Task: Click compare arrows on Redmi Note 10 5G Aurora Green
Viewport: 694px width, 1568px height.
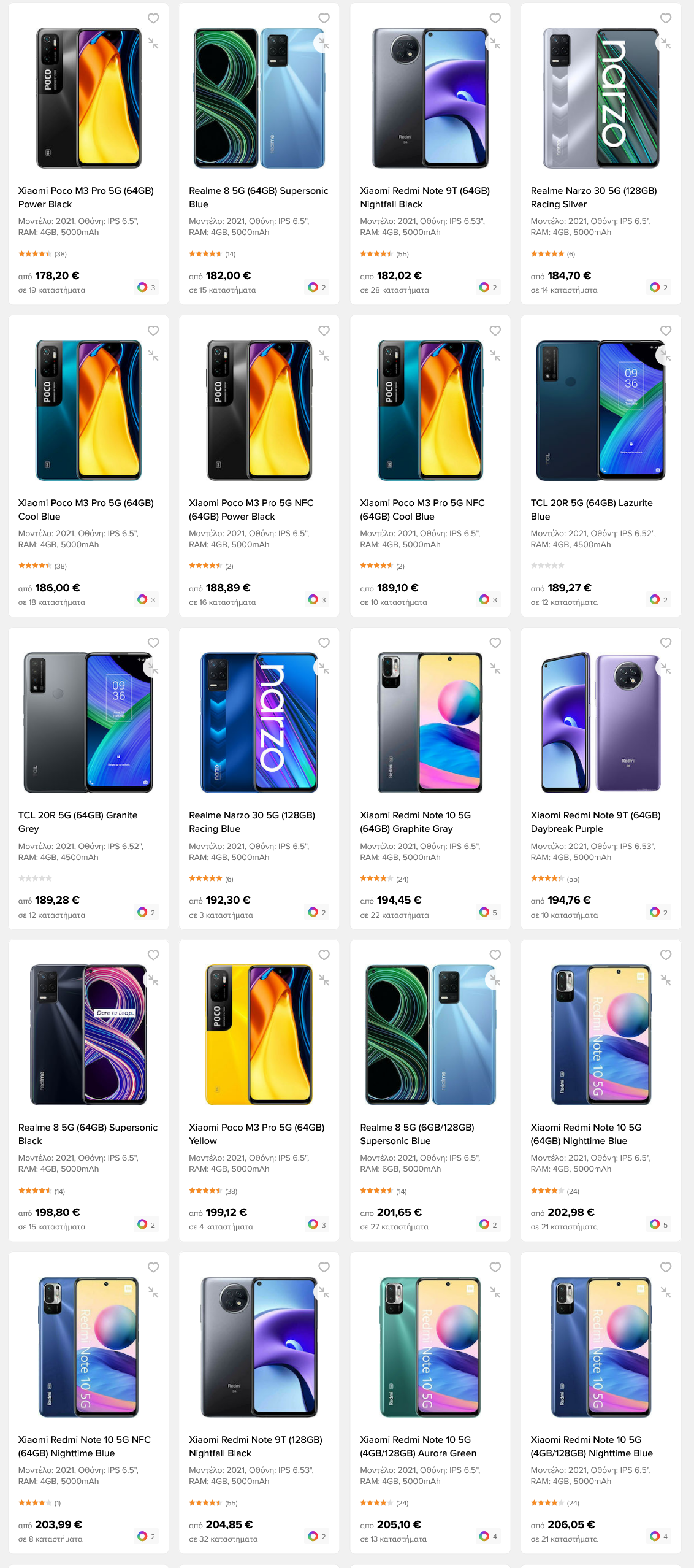Action: pyautogui.click(x=495, y=1293)
